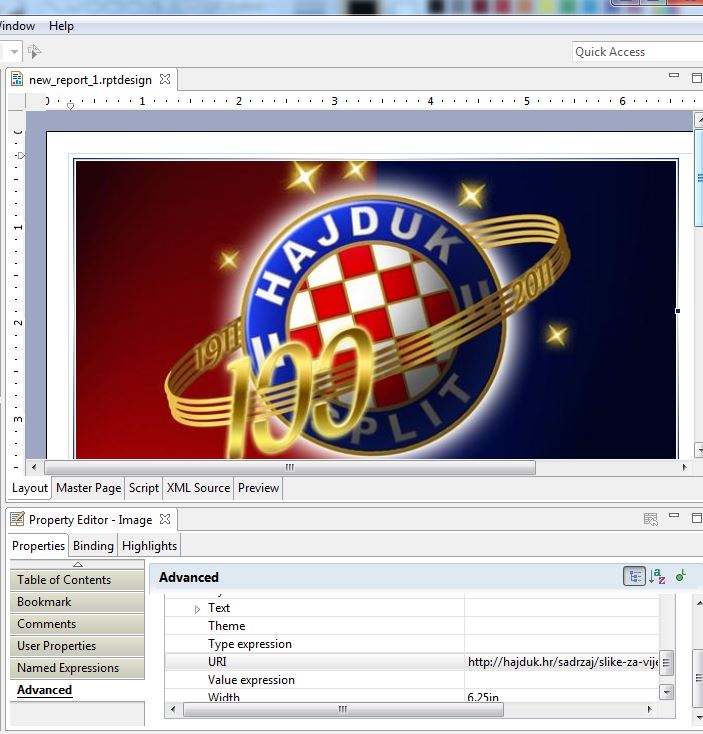Expand the Text property group

click(x=197, y=609)
